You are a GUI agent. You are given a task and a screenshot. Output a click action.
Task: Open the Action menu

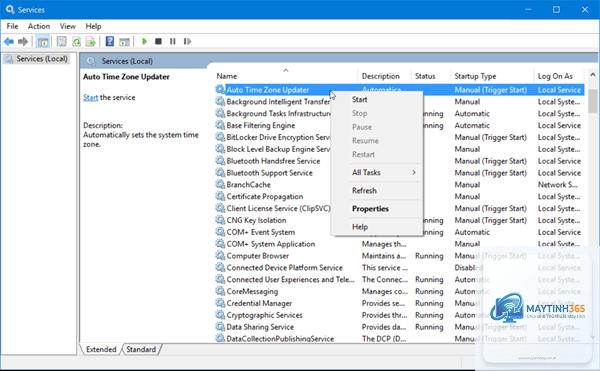(39, 26)
